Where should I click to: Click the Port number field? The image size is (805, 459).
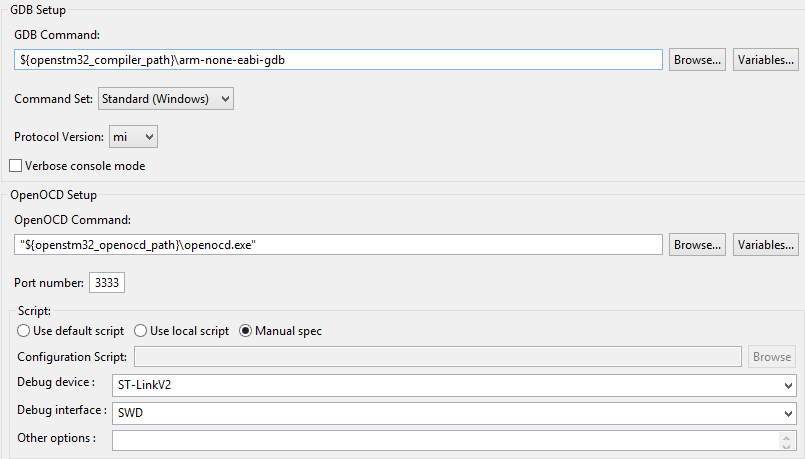coord(107,283)
